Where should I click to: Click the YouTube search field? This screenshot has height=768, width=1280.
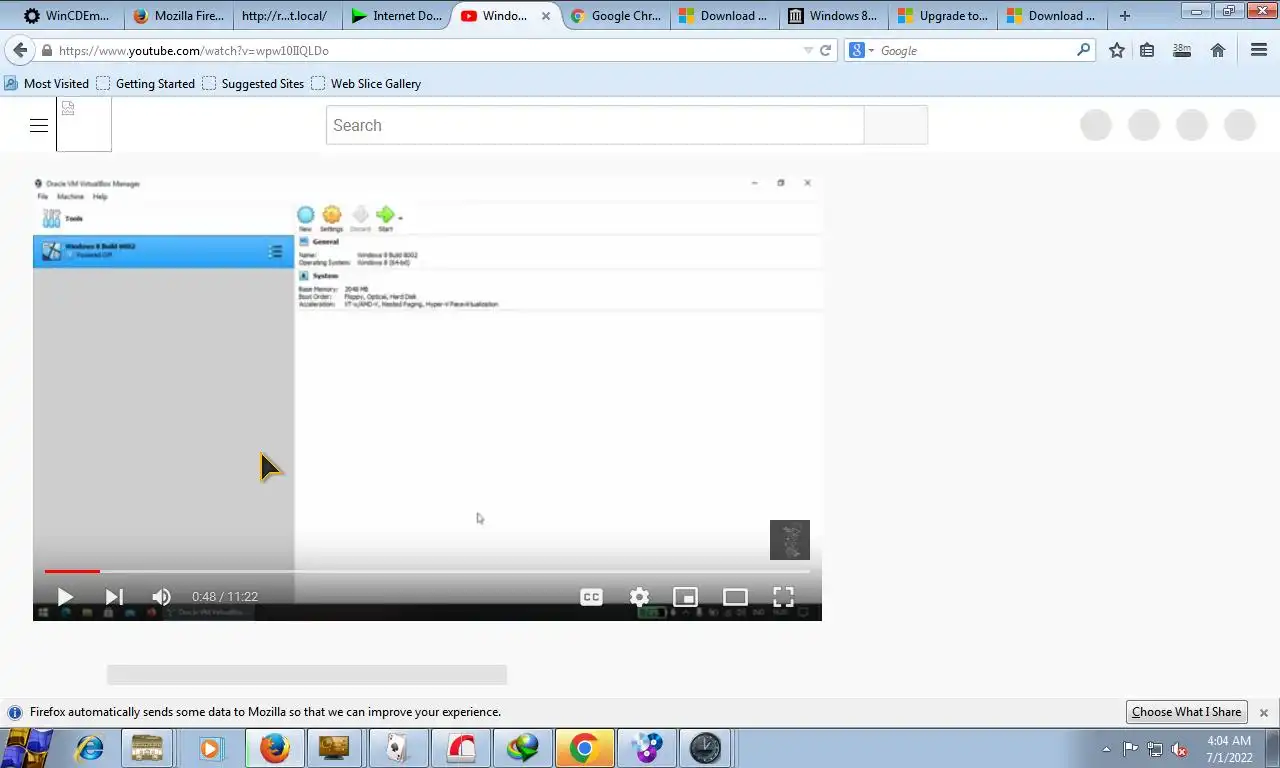click(595, 125)
